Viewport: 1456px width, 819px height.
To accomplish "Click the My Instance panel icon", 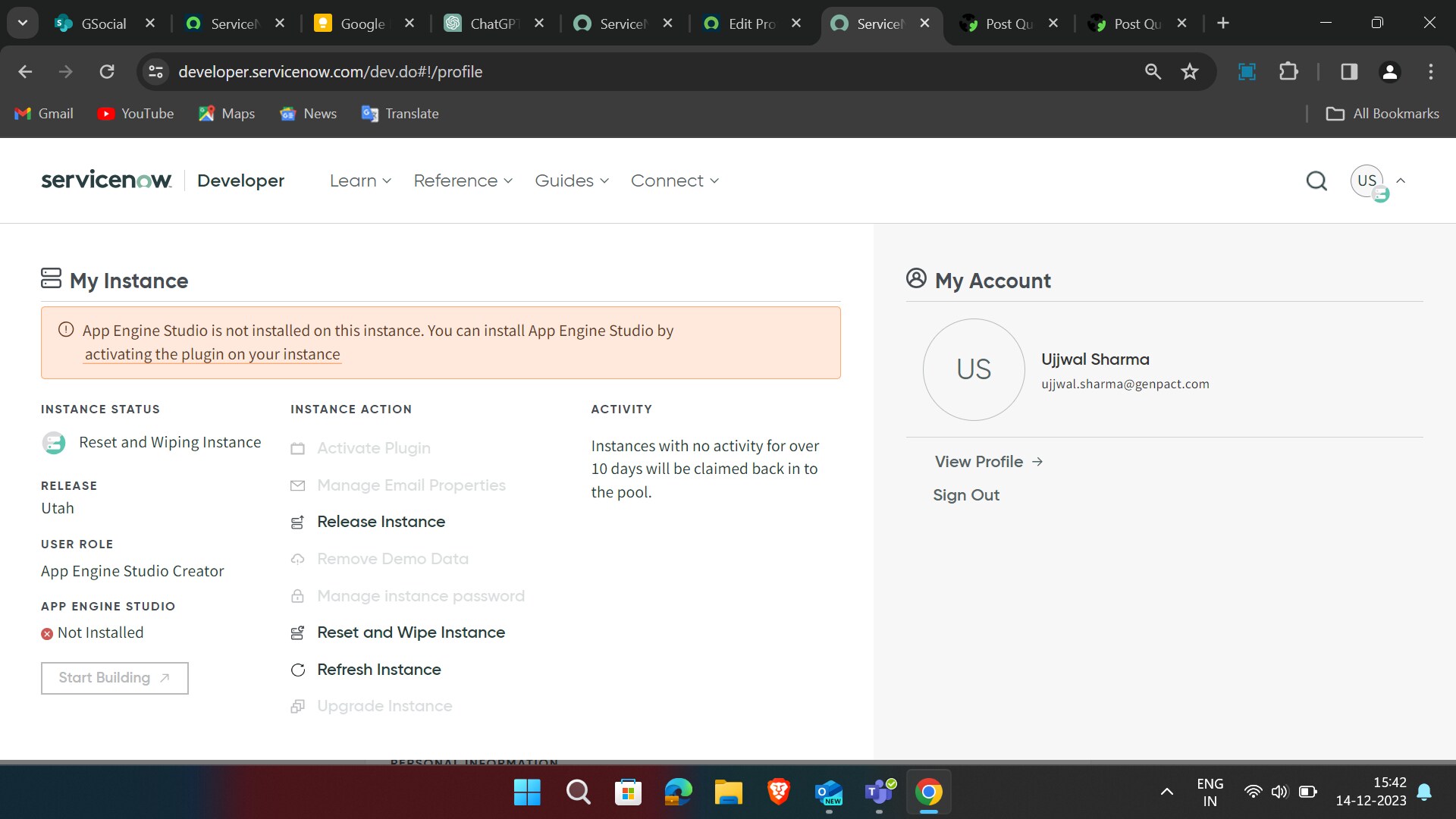I will pyautogui.click(x=50, y=278).
